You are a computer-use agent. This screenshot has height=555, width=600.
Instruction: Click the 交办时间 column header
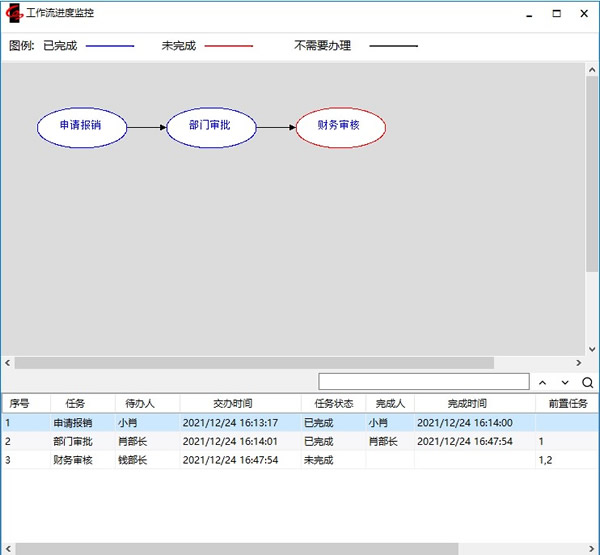(x=233, y=403)
